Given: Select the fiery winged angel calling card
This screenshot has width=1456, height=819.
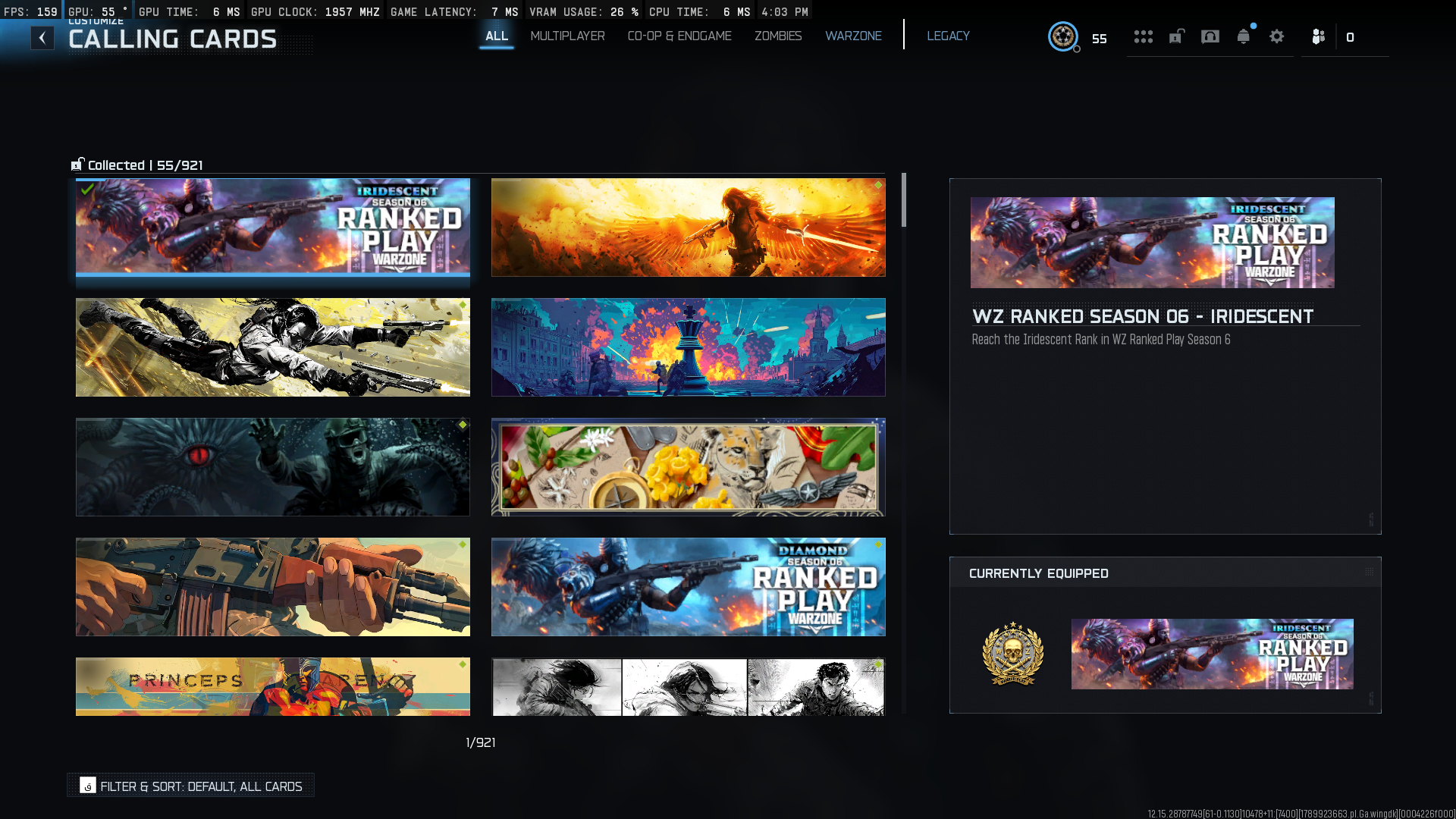Looking at the screenshot, I should point(689,227).
